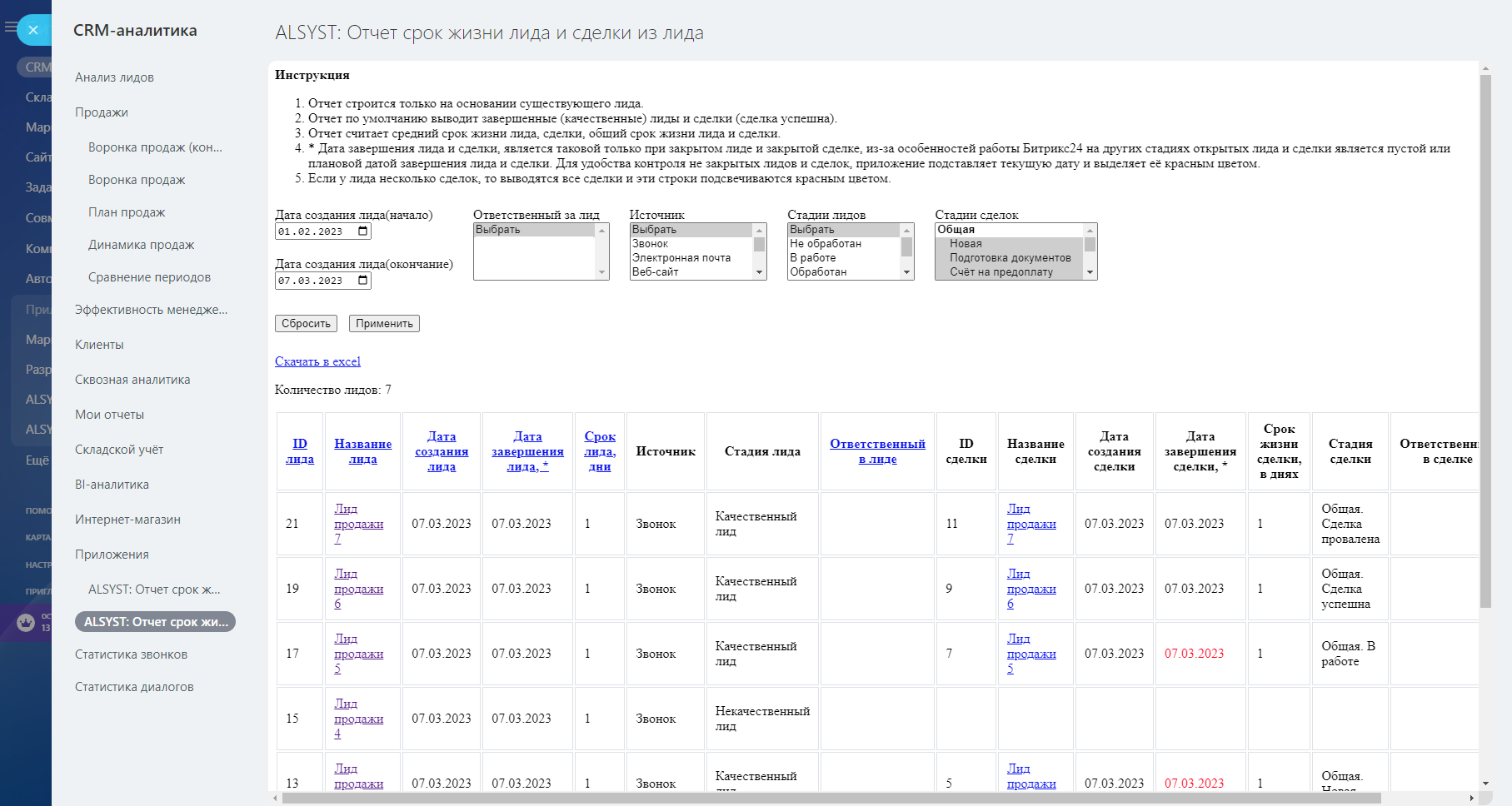Open 'Воронка продаж' menu item
The height and width of the screenshot is (806, 1512).
tap(137, 180)
